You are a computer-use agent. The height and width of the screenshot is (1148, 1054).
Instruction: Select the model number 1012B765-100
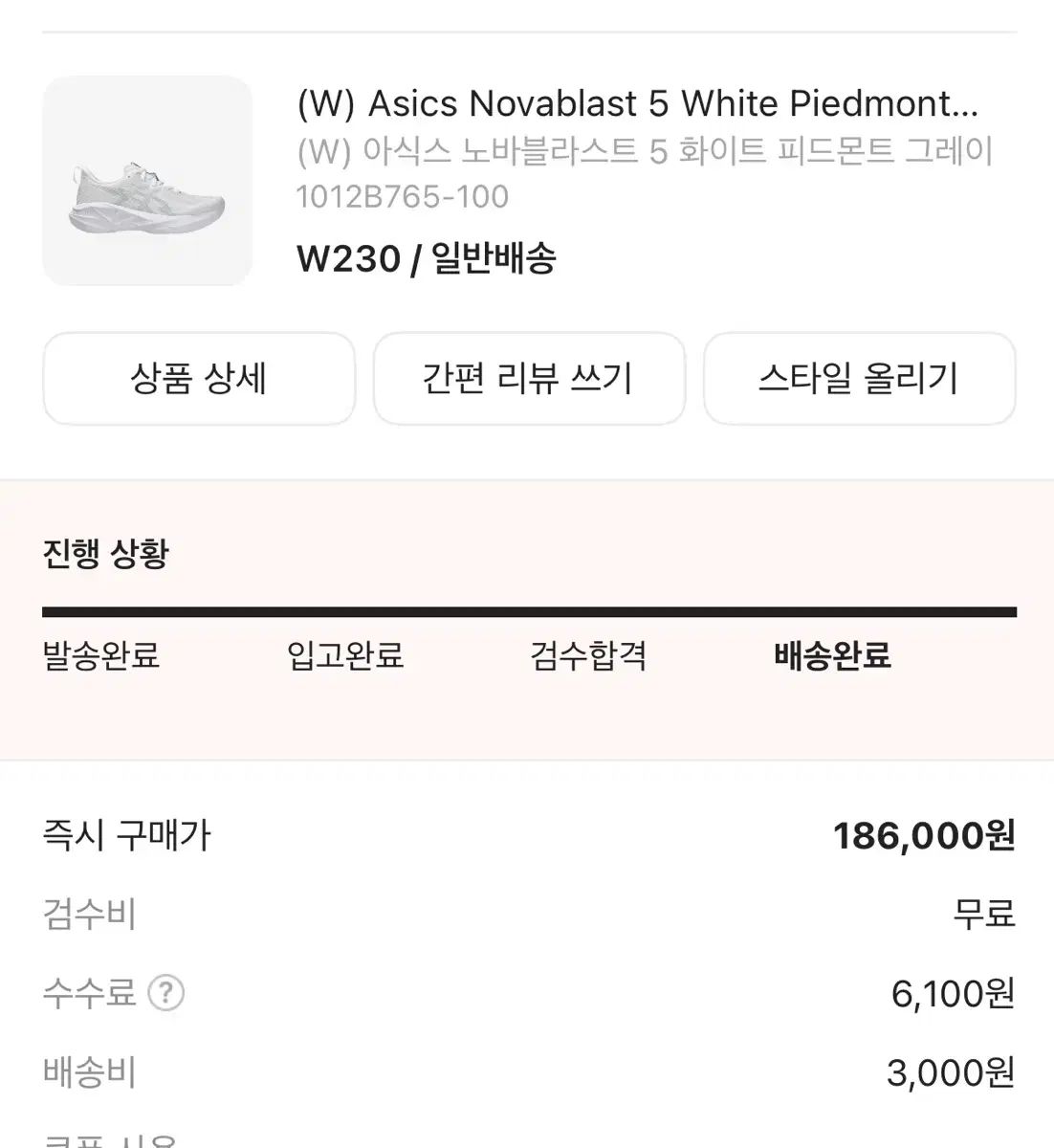[x=403, y=197]
